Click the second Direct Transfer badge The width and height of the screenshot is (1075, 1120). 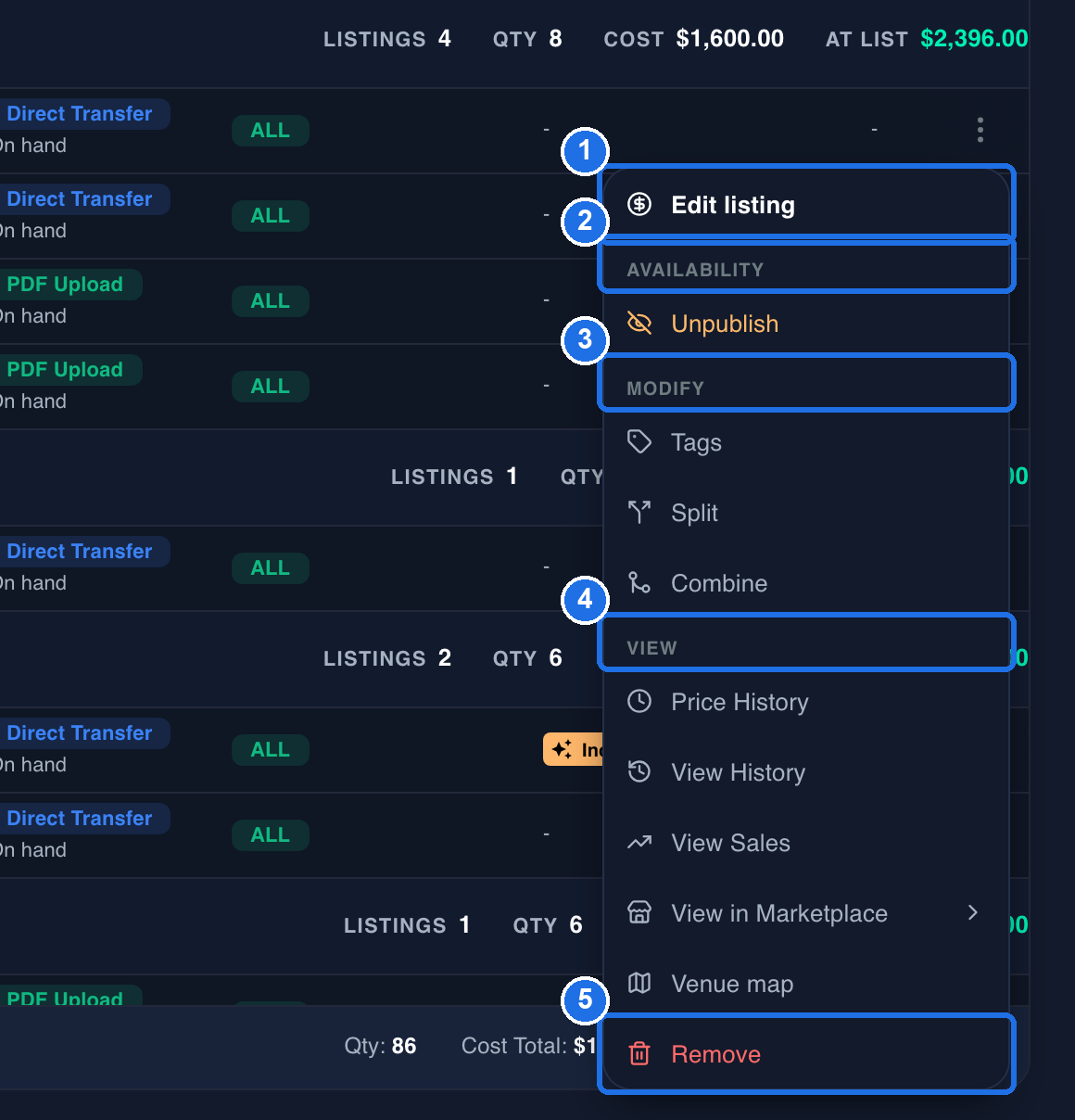click(x=83, y=198)
